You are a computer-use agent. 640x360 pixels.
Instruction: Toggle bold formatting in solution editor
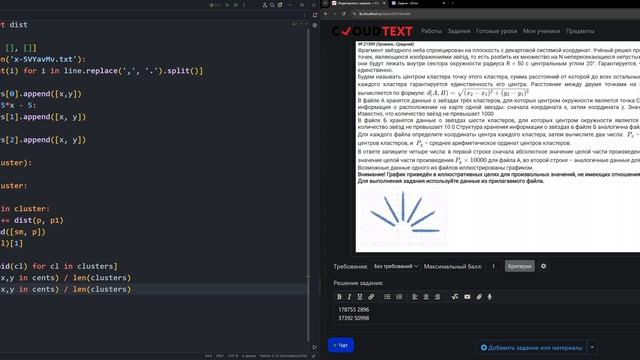click(x=339, y=297)
